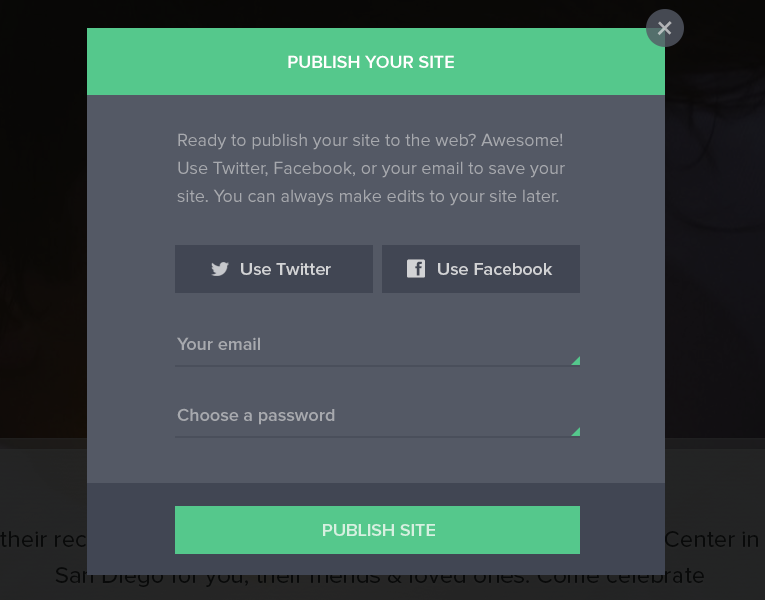Click the Twitter bird icon
Viewport: 765px width, 600px height.
[x=220, y=269]
